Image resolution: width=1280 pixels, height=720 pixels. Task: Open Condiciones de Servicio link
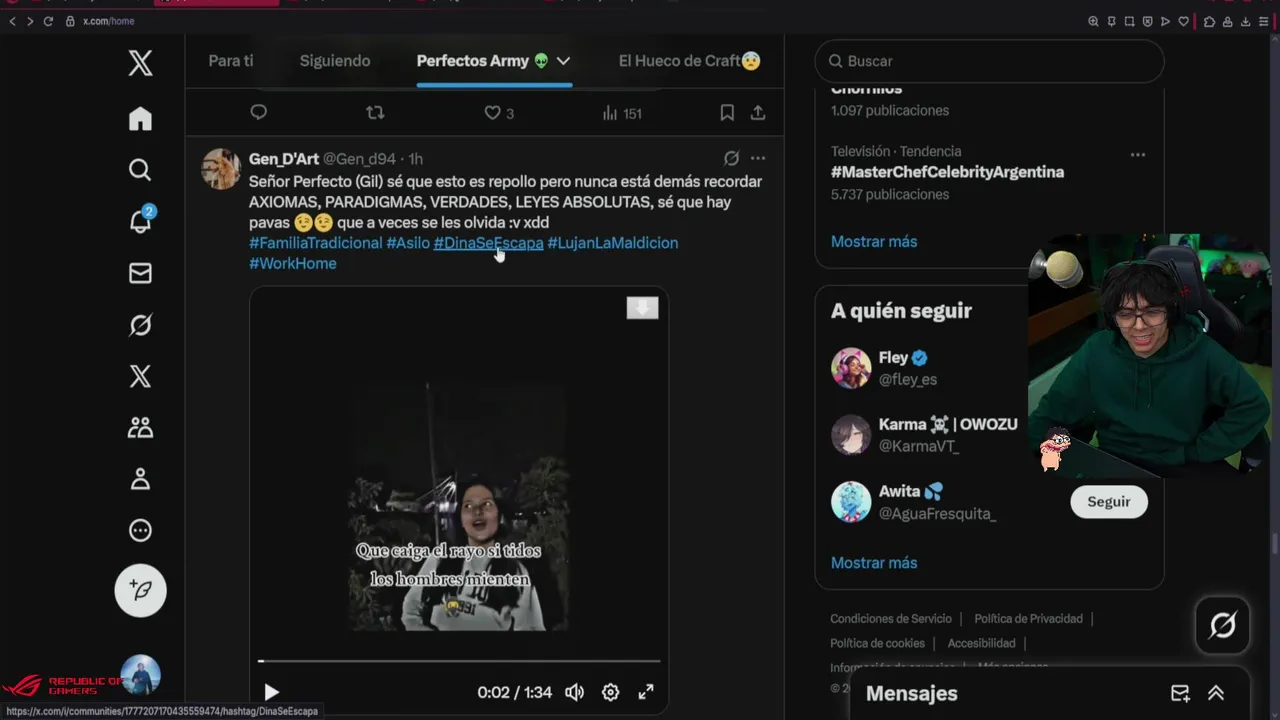(891, 619)
